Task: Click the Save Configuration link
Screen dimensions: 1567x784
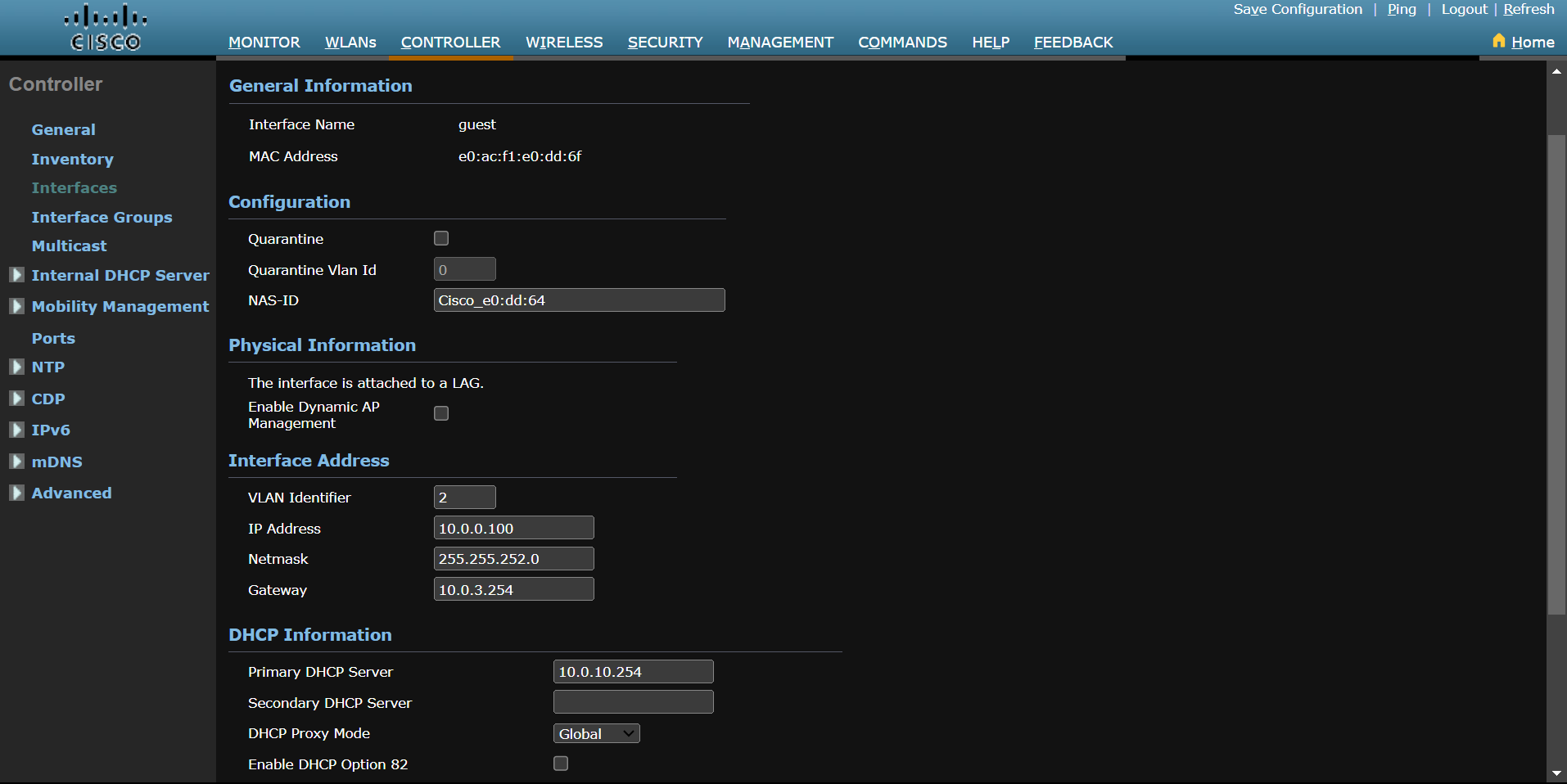Action: coord(1298,9)
